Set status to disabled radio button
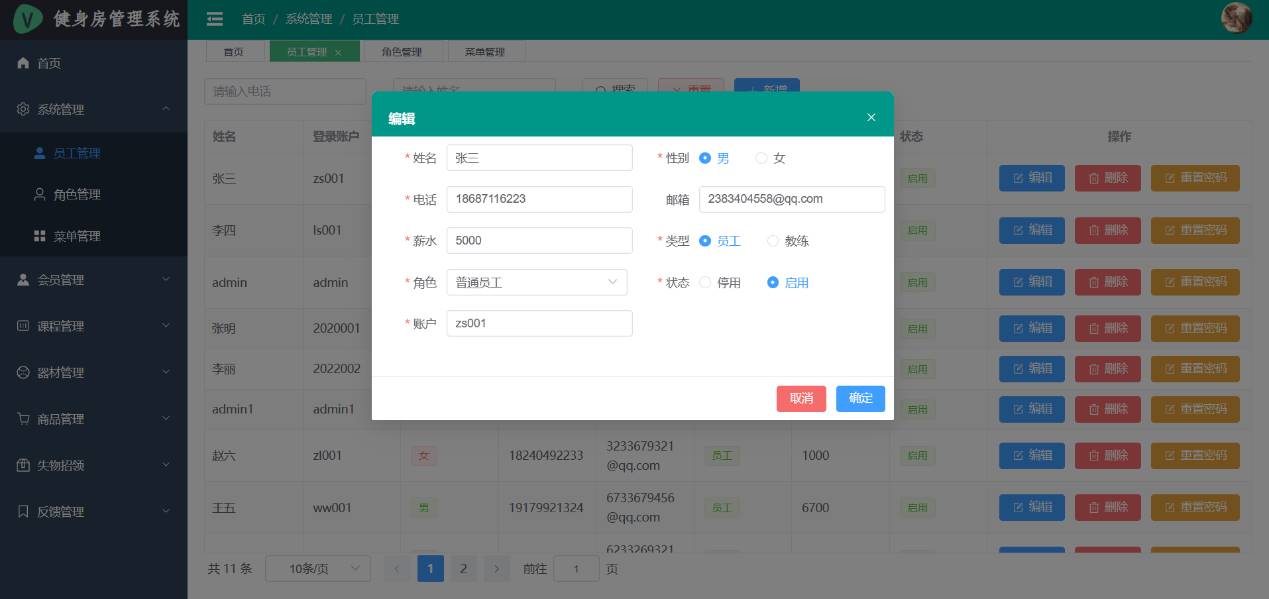 (x=706, y=283)
